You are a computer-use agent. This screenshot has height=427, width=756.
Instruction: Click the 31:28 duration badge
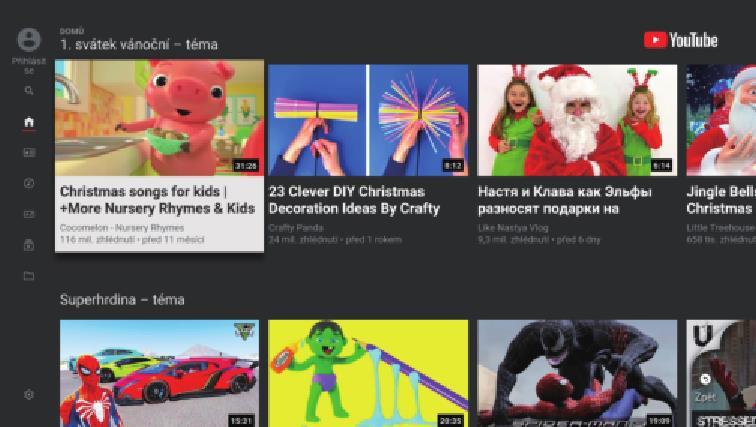pos(246,166)
